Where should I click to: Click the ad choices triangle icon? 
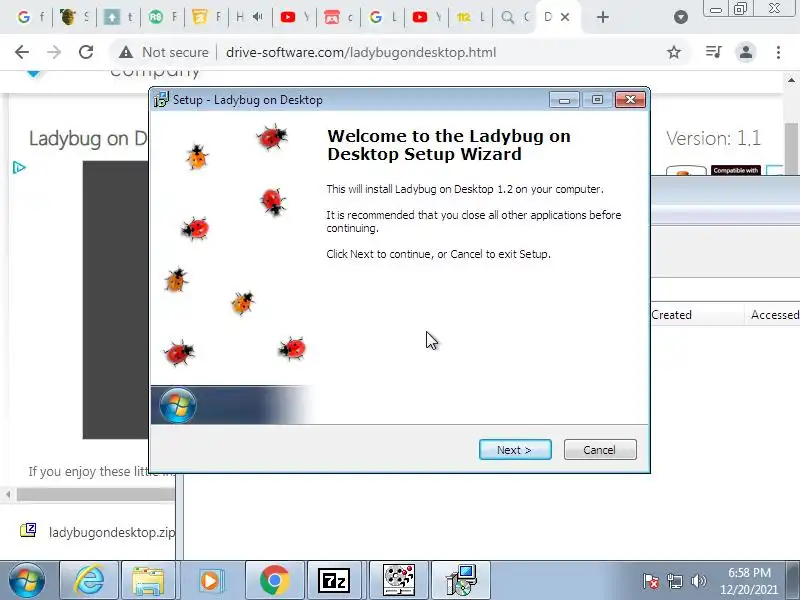point(19,167)
